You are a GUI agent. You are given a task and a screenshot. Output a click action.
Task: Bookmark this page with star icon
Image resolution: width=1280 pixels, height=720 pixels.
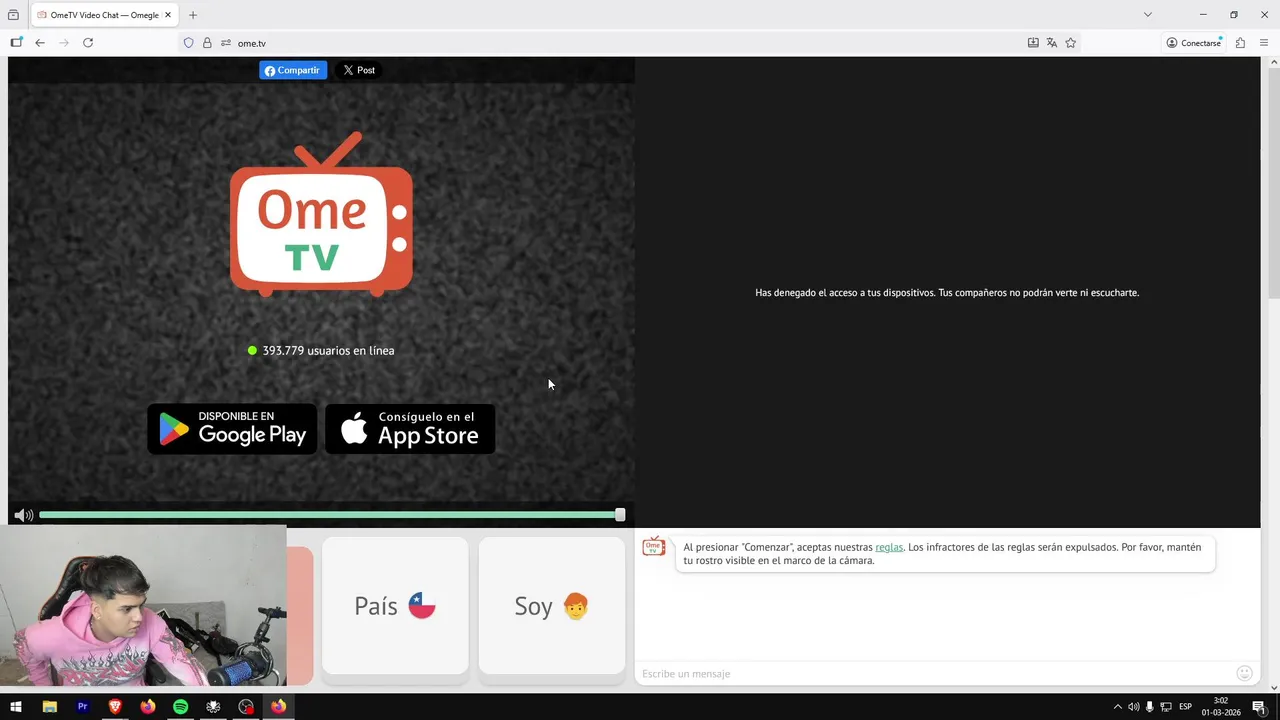coord(1071,43)
